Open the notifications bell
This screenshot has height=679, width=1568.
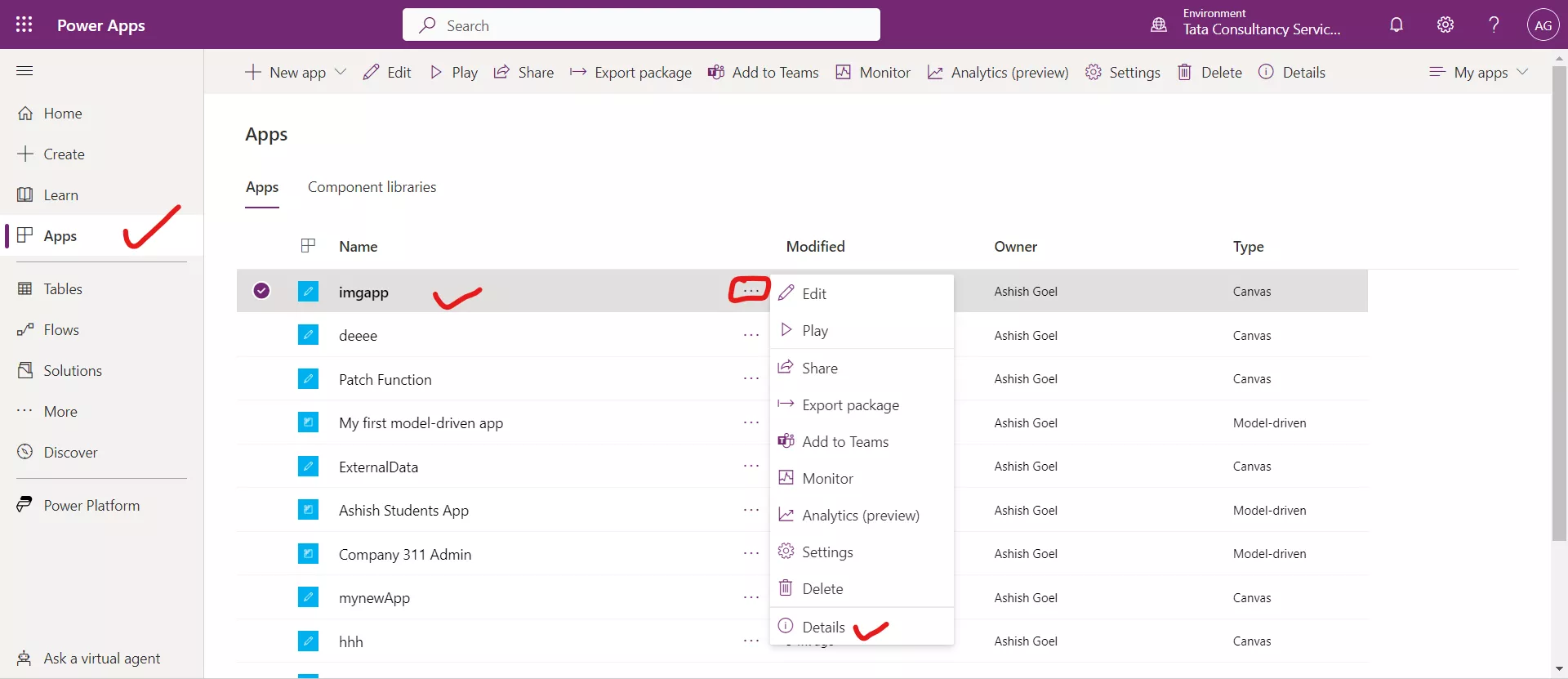pos(1396,25)
